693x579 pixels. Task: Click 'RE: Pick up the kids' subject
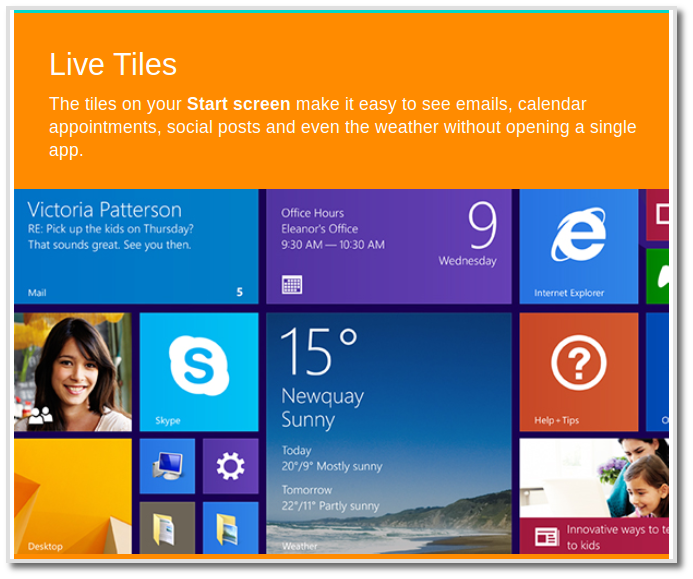tap(110, 229)
